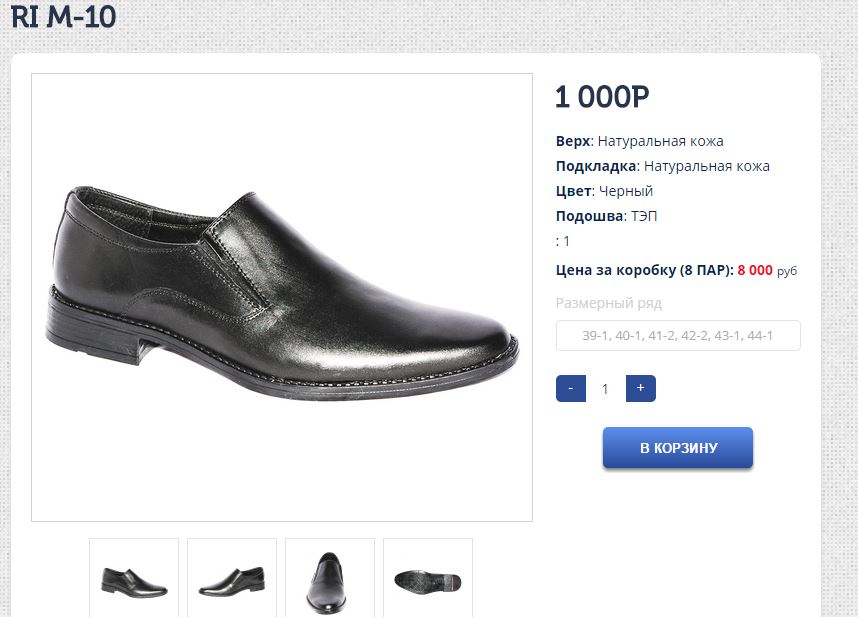The width and height of the screenshot is (858, 617).
Task: Click the "Размерный ряд" label
Action: click(608, 303)
